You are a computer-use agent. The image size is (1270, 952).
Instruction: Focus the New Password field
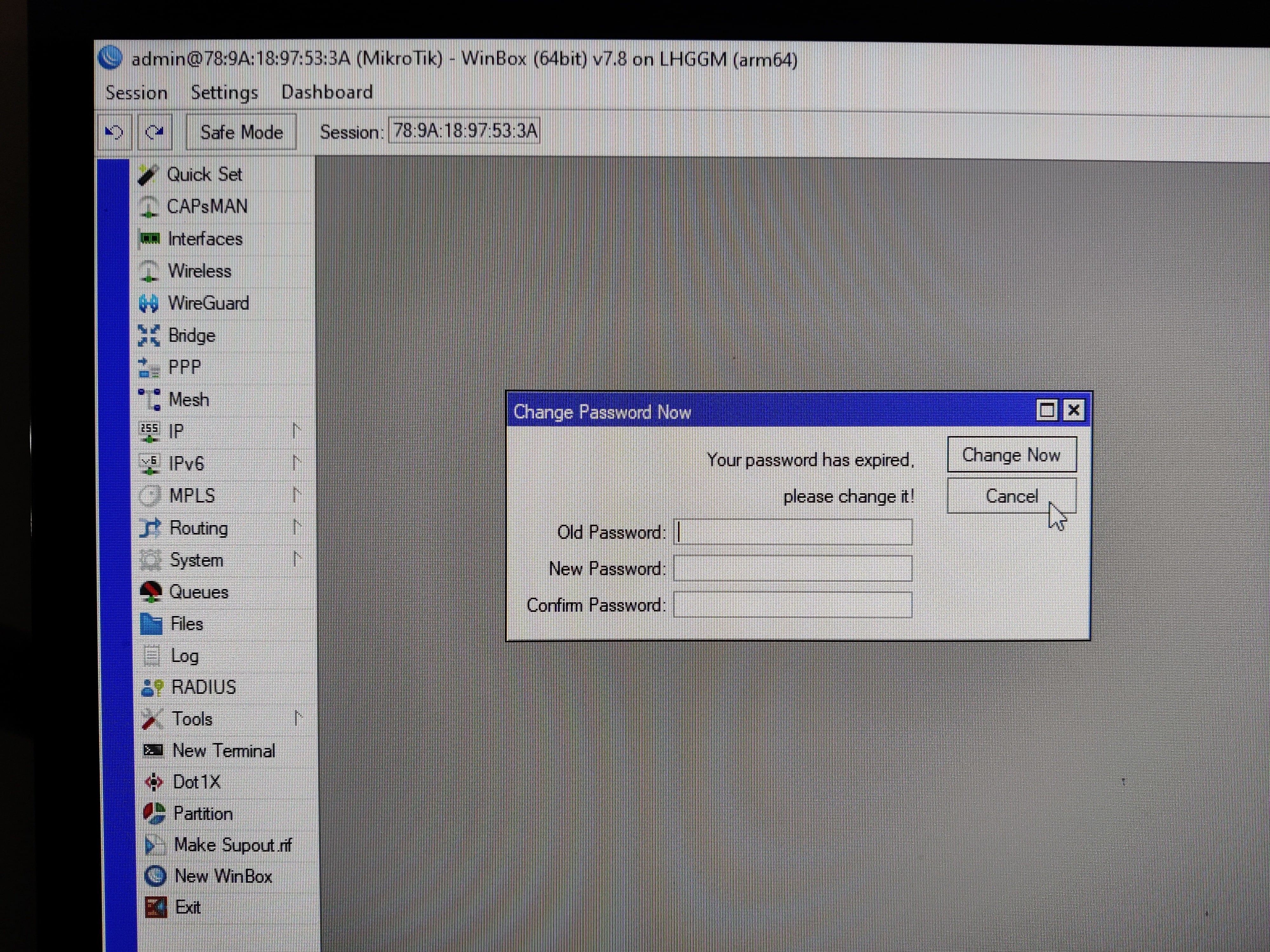pyautogui.click(x=793, y=568)
